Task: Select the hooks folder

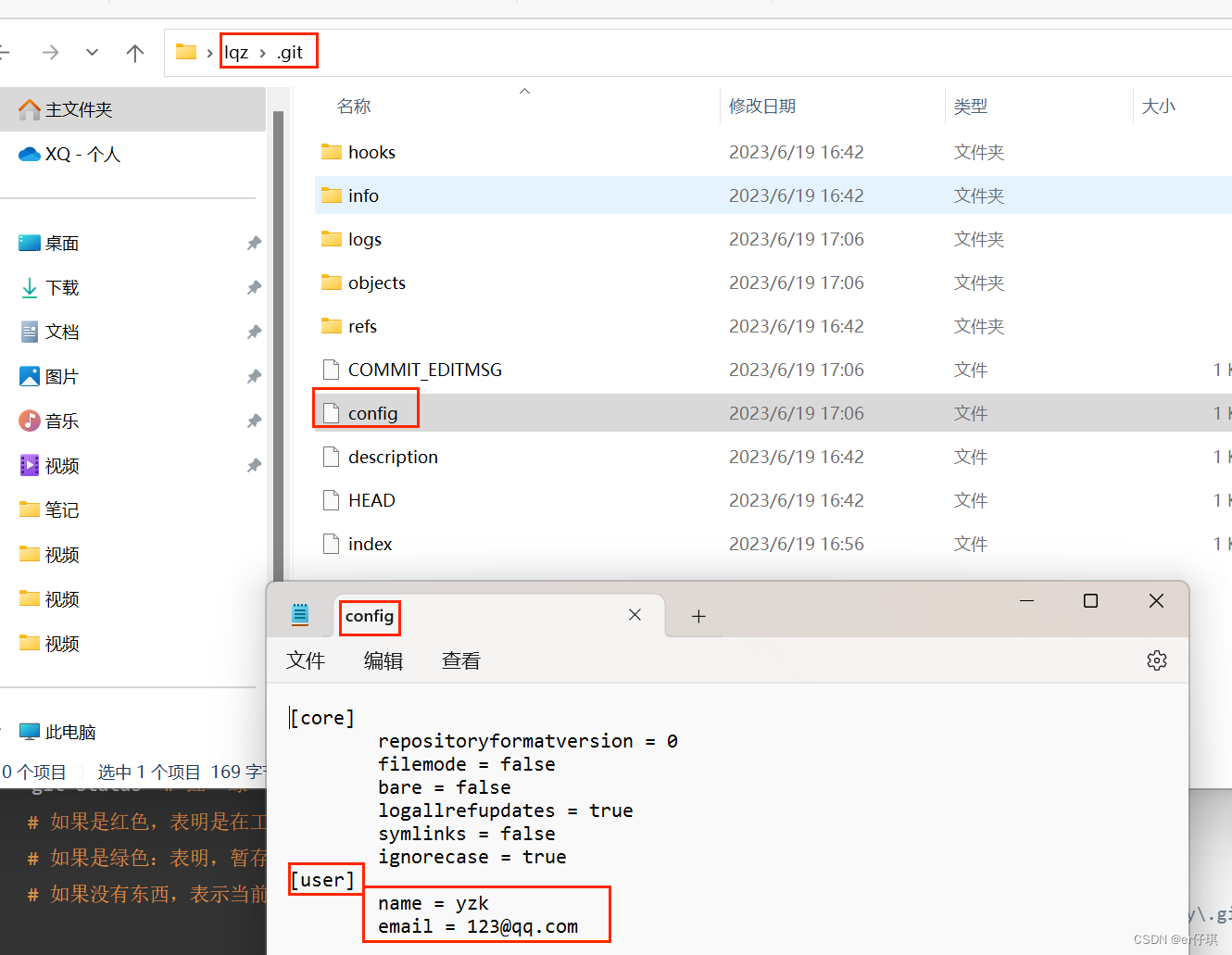Action: tap(773, 152)
